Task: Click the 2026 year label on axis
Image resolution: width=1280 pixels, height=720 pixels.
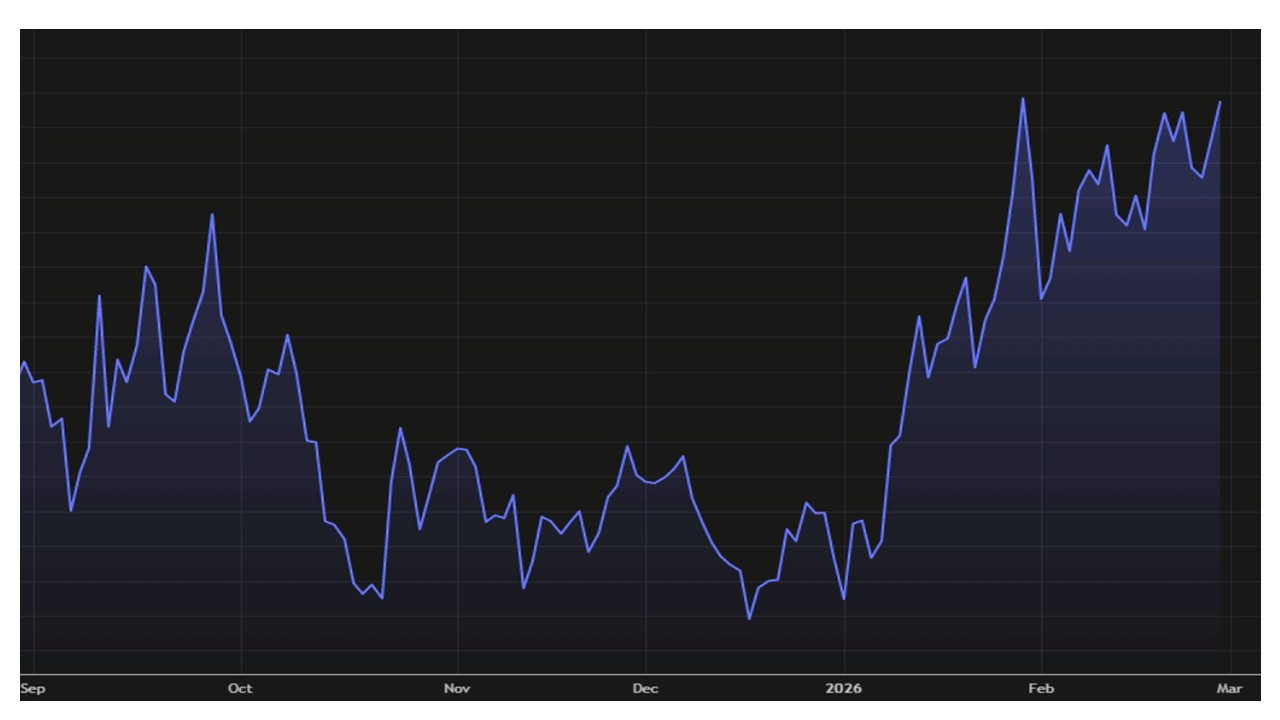Action: 844,688
